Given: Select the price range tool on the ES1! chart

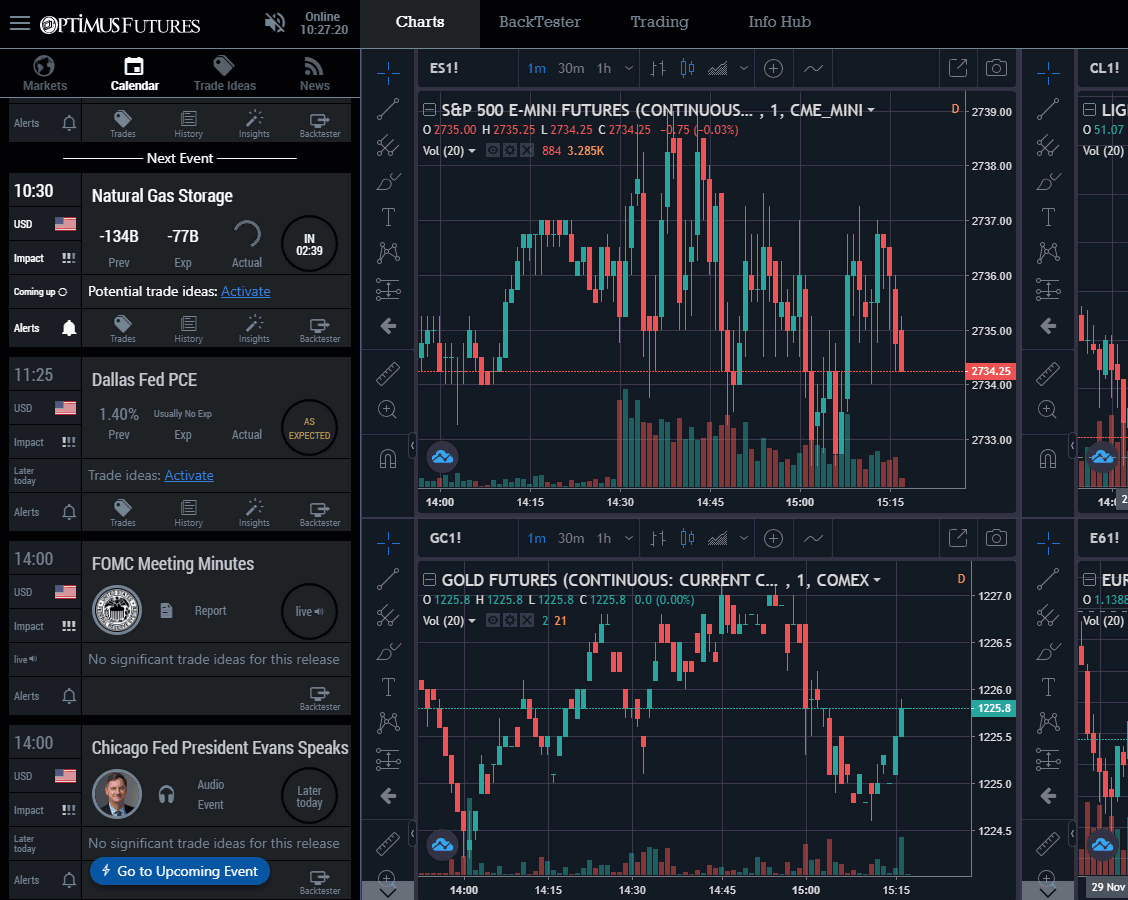Looking at the screenshot, I should point(388,289).
